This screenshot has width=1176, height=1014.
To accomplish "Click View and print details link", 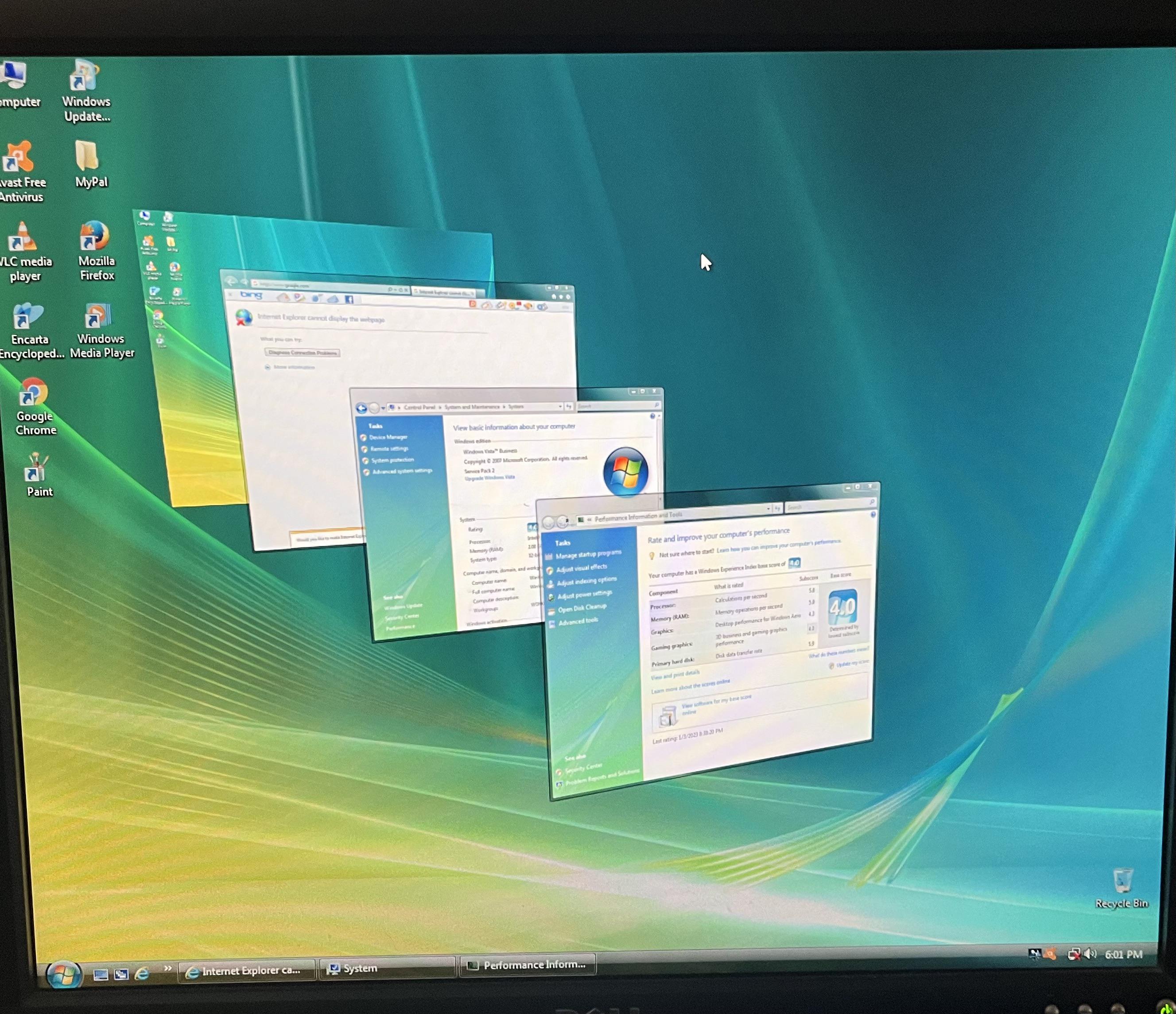I will pos(675,675).
